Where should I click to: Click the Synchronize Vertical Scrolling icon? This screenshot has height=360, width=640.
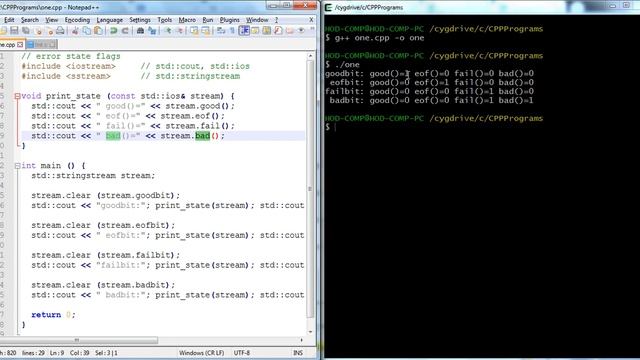point(194,31)
